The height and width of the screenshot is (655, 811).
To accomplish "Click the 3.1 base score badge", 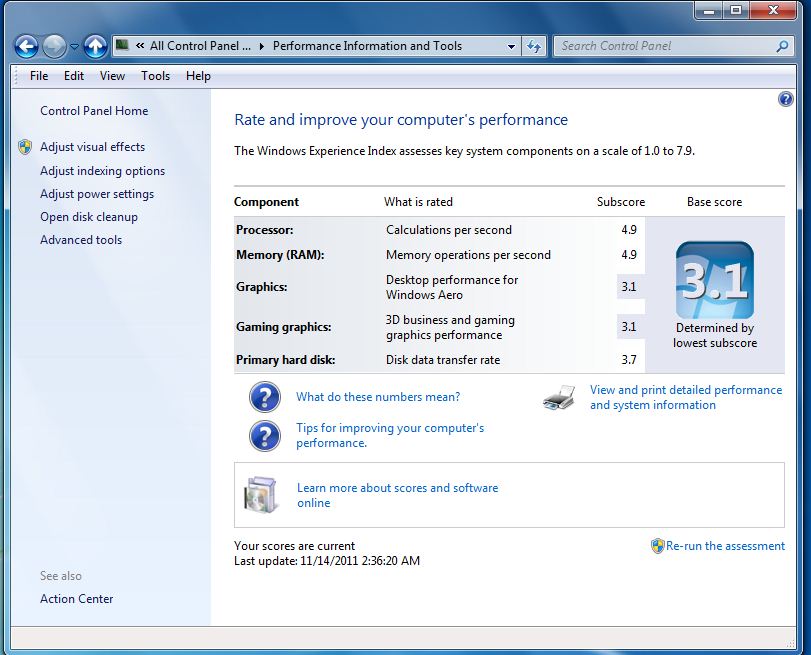I will pos(714,280).
